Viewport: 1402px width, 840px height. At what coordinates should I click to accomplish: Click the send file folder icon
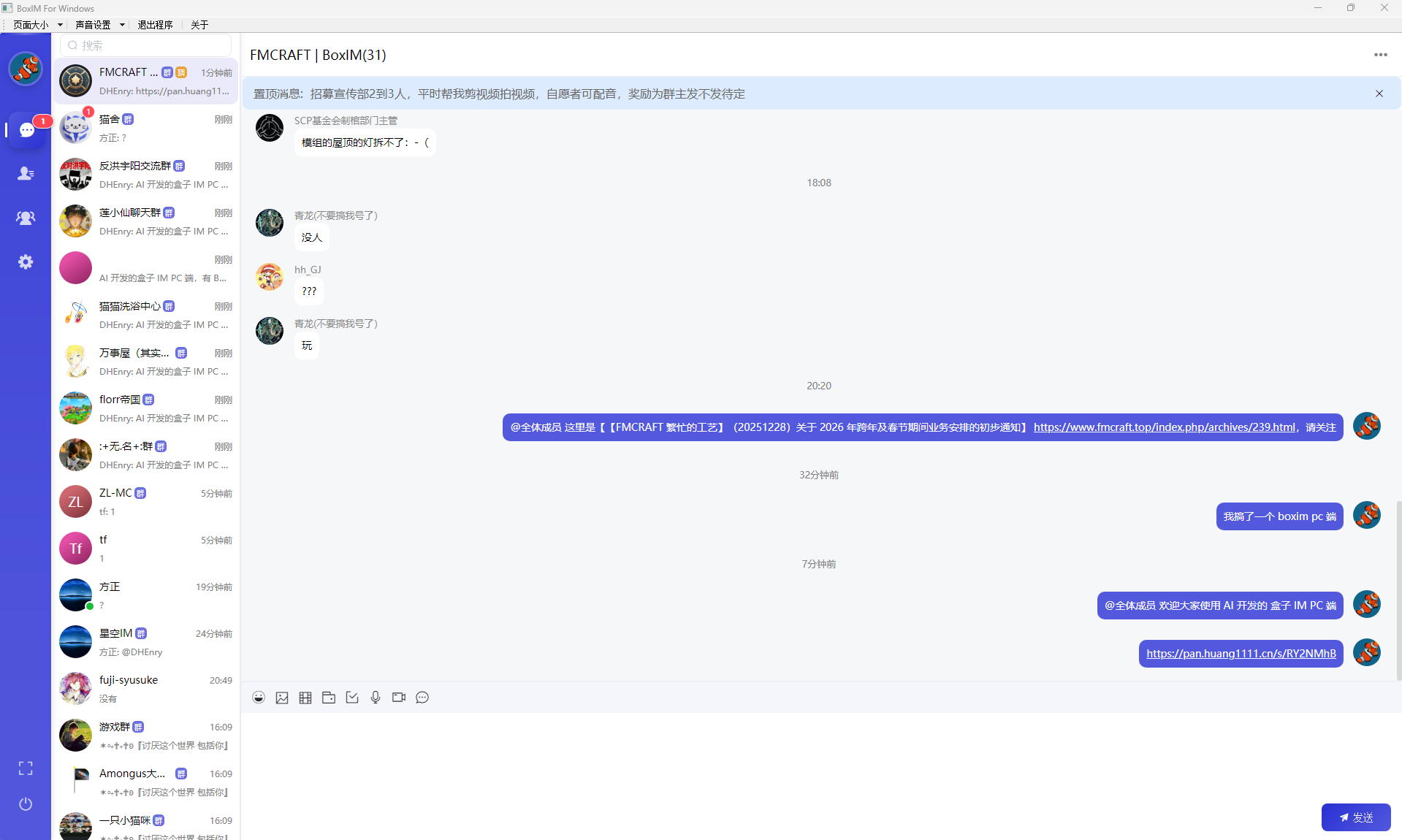coord(329,698)
